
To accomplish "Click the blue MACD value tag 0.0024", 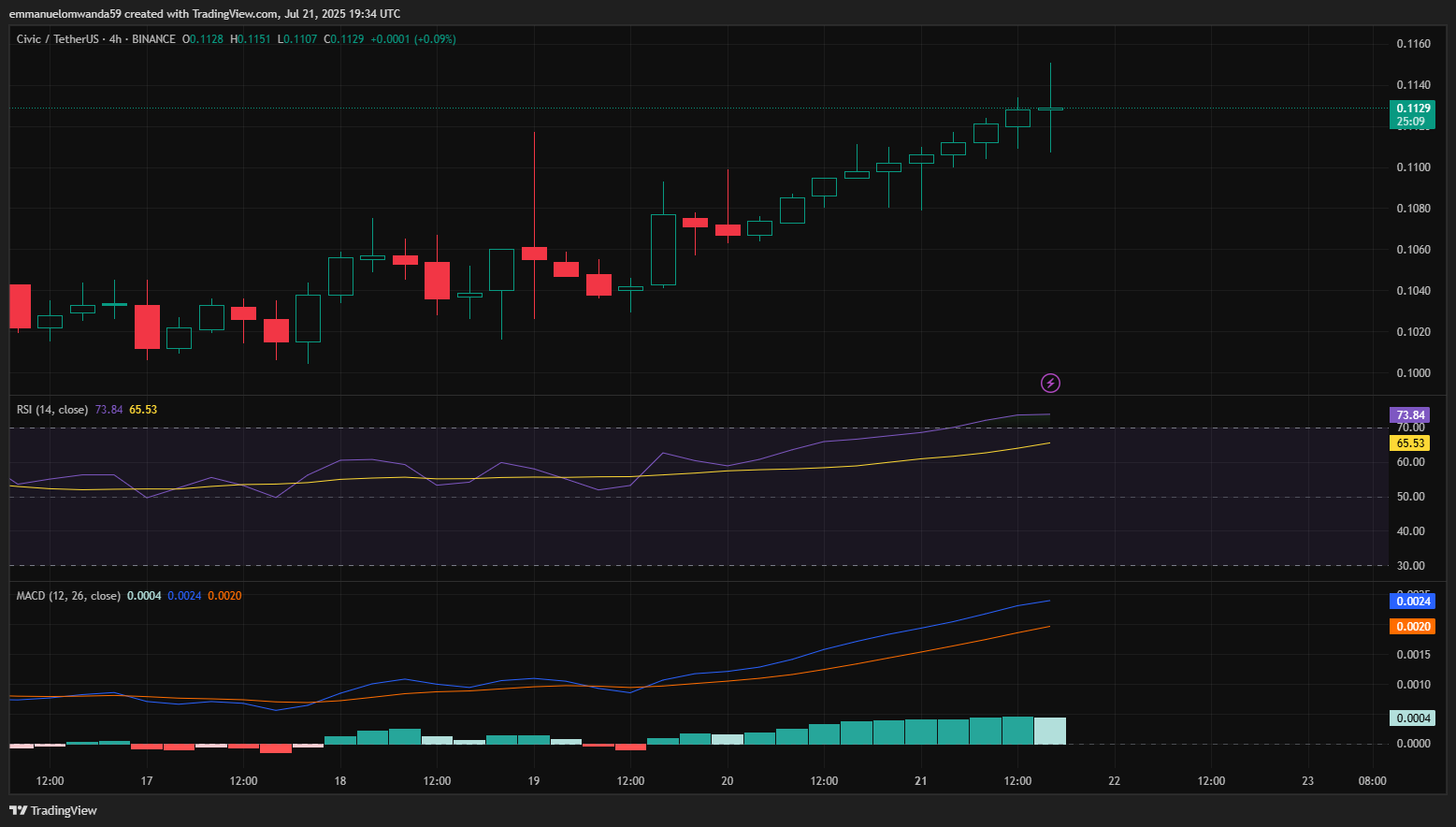I will pyautogui.click(x=1412, y=602).
